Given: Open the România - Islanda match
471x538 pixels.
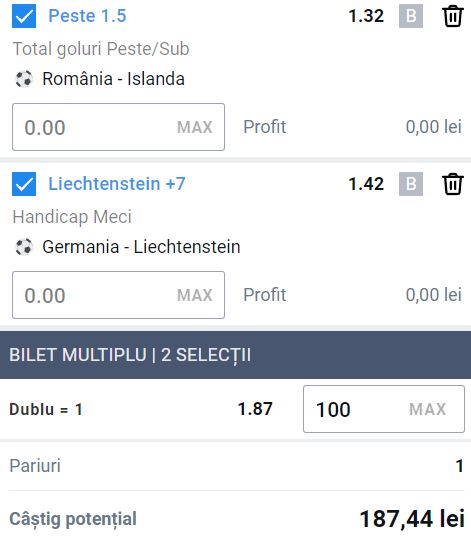Looking at the screenshot, I should pyautogui.click(x=113, y=79).
